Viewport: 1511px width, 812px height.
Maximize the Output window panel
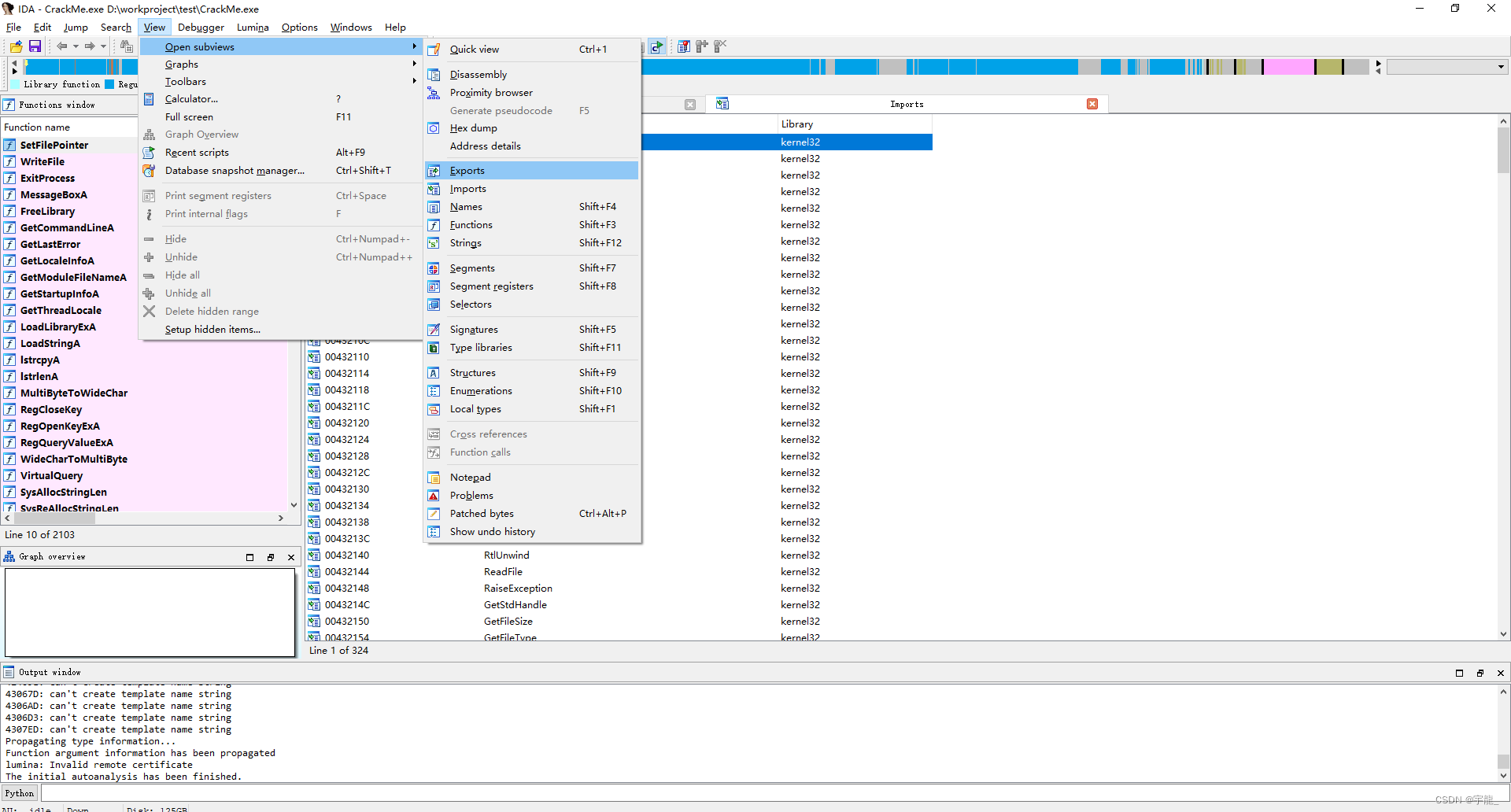[x=1459, y=673]
